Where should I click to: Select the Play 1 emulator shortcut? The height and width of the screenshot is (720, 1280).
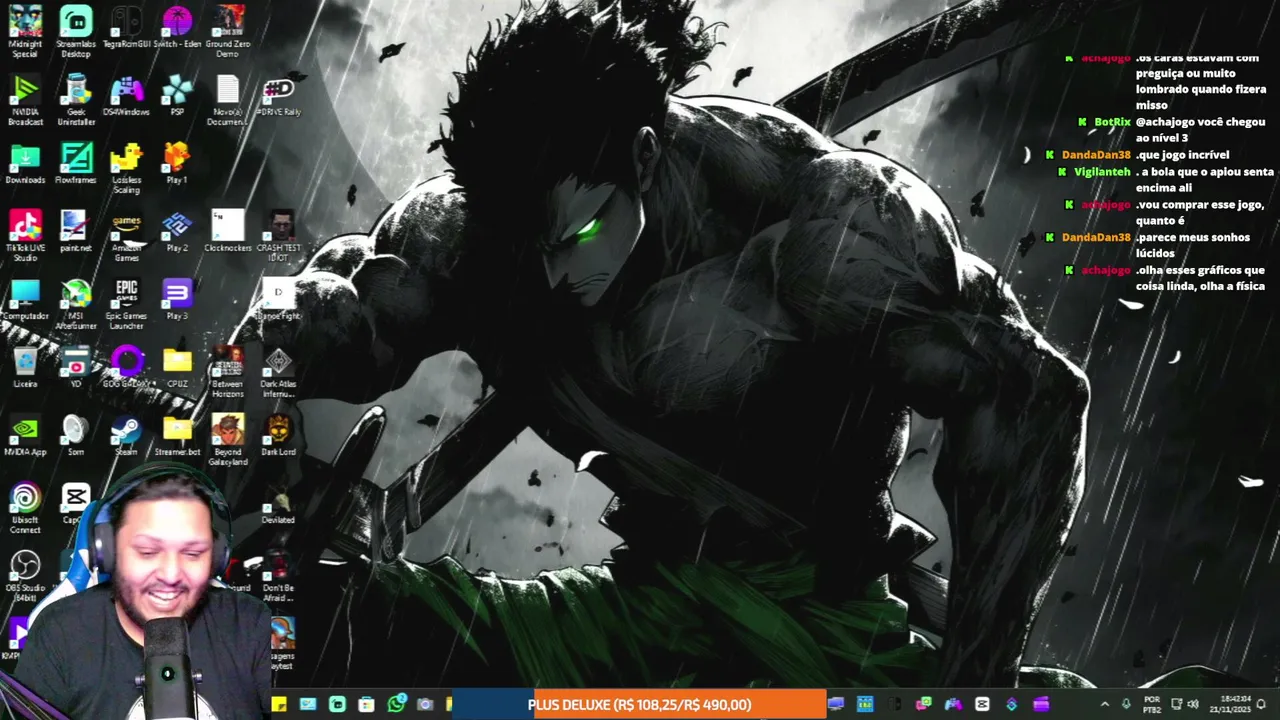[177, 164]
